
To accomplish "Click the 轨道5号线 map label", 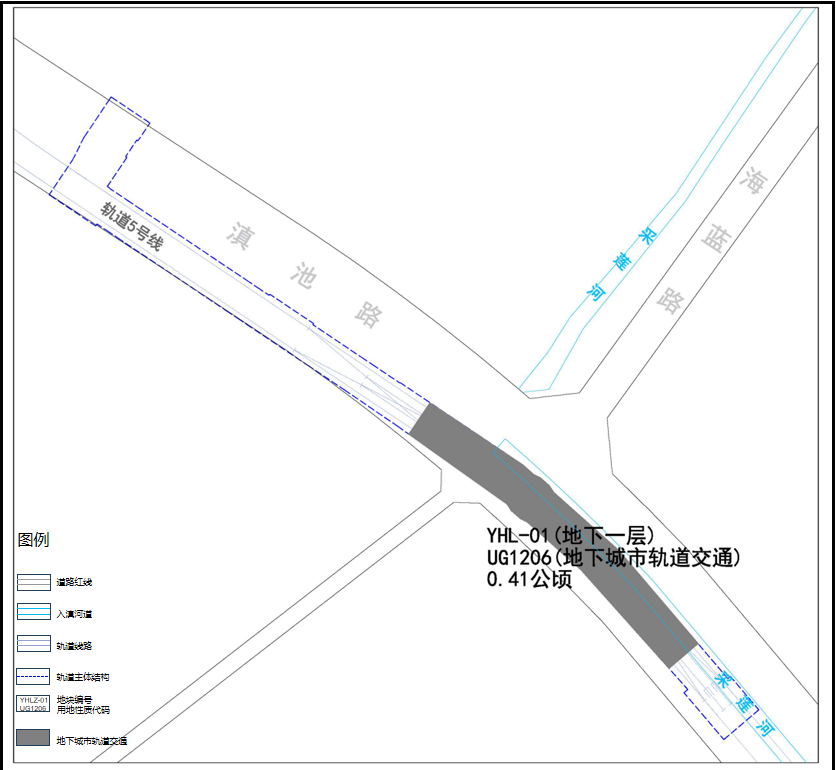I will pos(132,227).
